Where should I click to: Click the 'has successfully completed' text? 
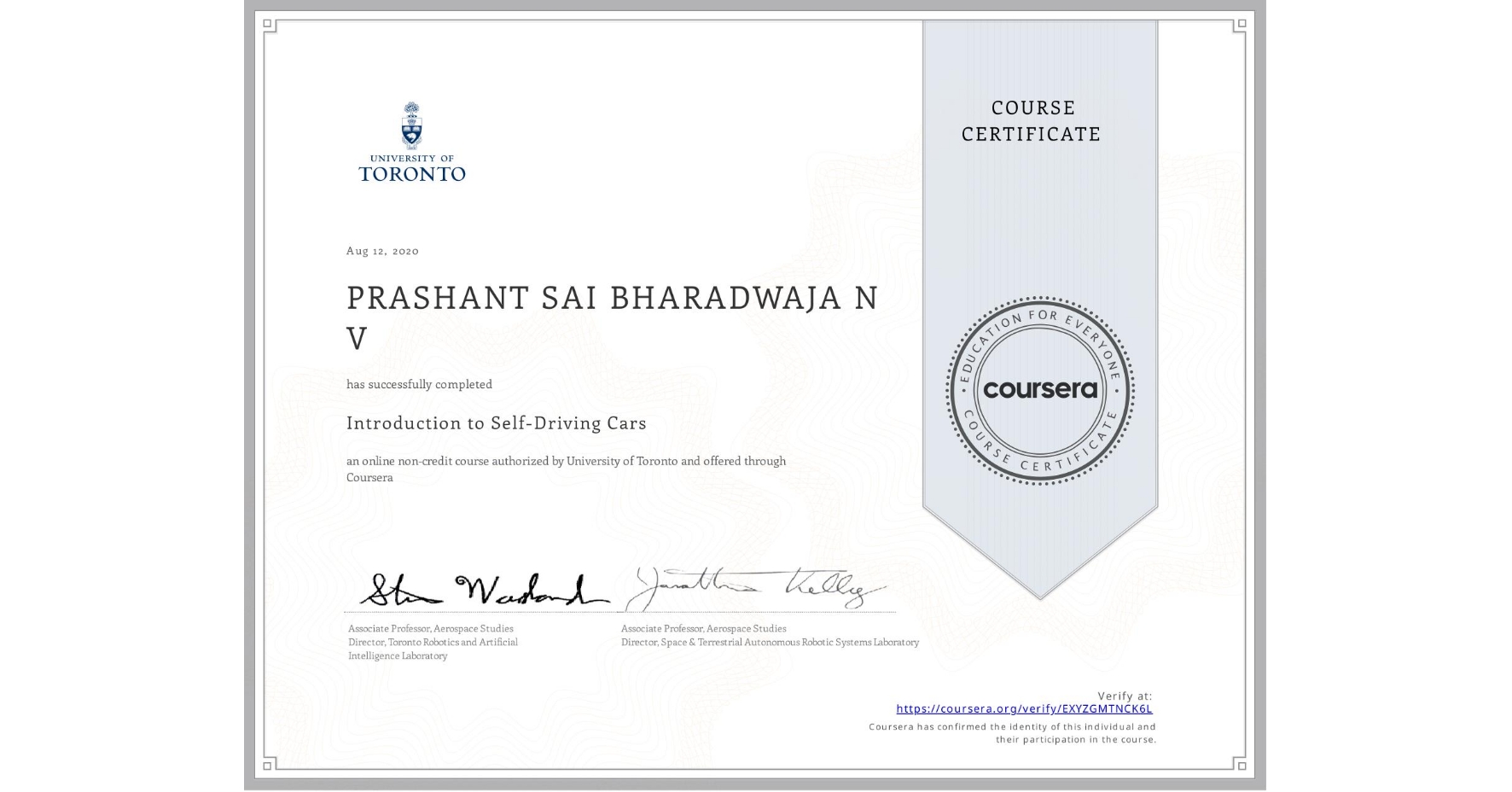(x=419, y=384)
